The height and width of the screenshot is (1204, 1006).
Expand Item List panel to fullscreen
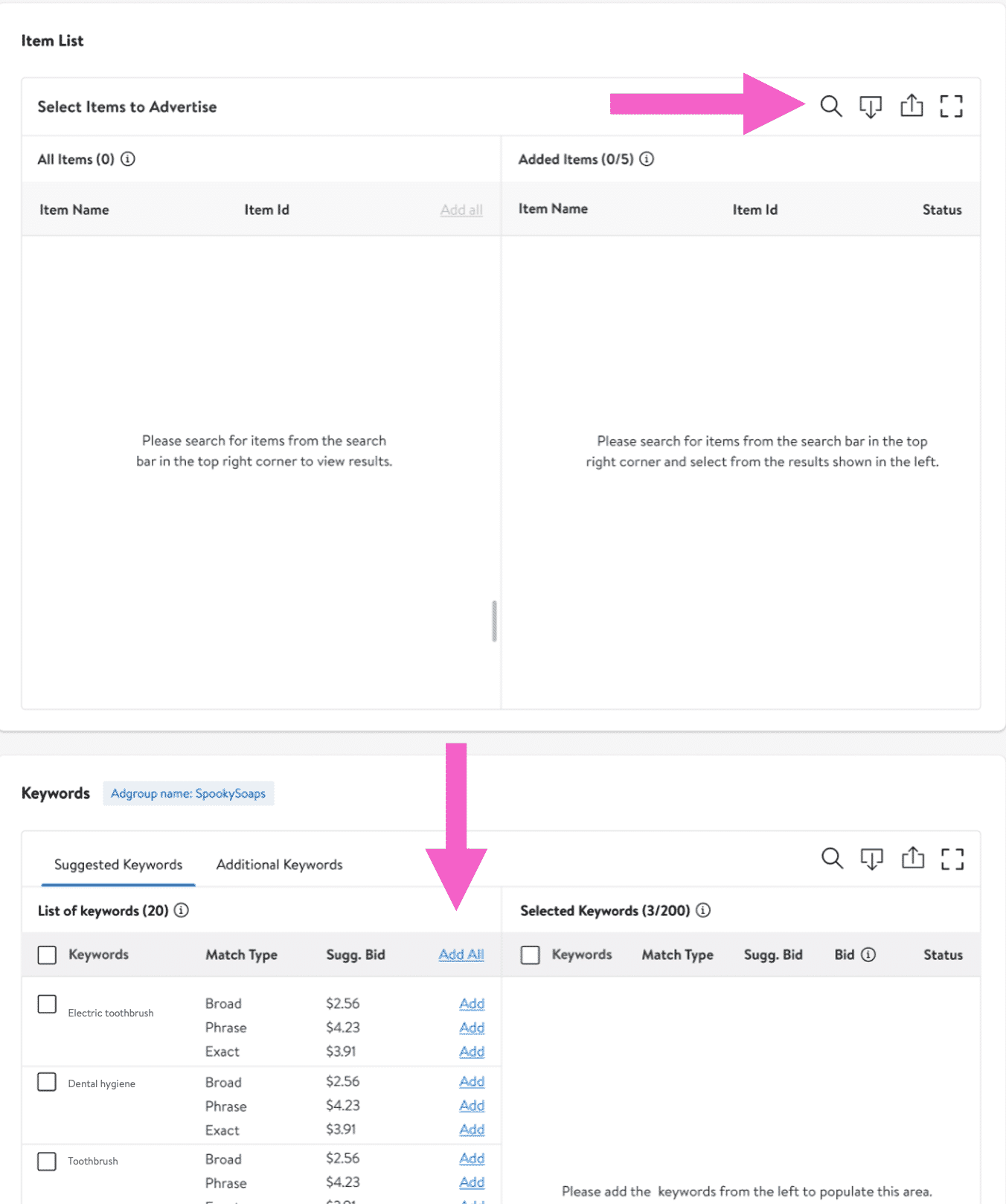(951, 106)
